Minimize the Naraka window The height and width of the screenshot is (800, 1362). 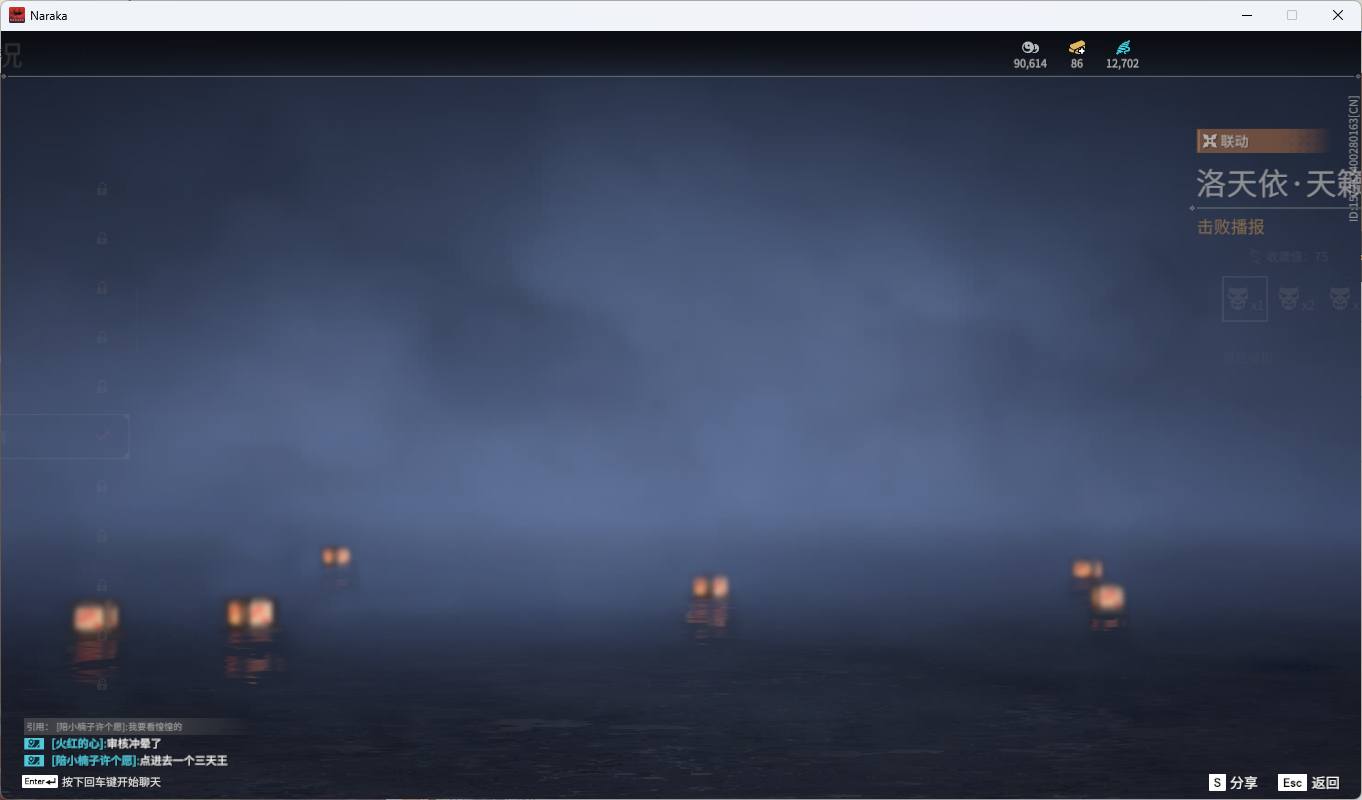tap(1247, 15)
